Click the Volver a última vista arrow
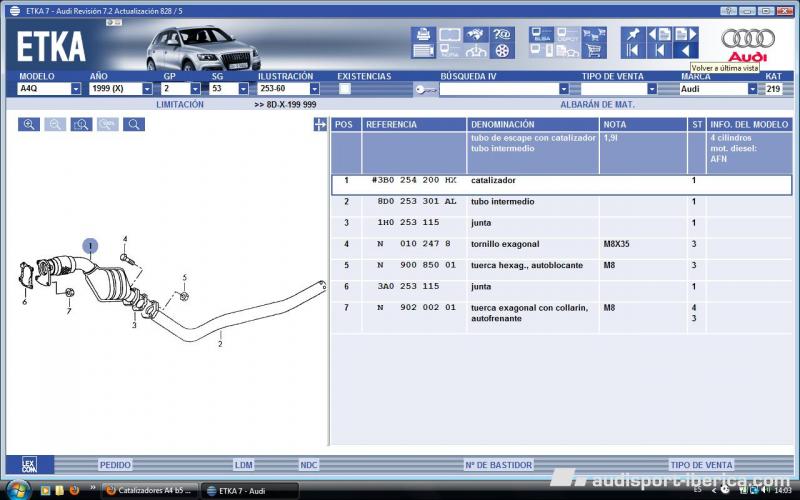 click(686, 51)
